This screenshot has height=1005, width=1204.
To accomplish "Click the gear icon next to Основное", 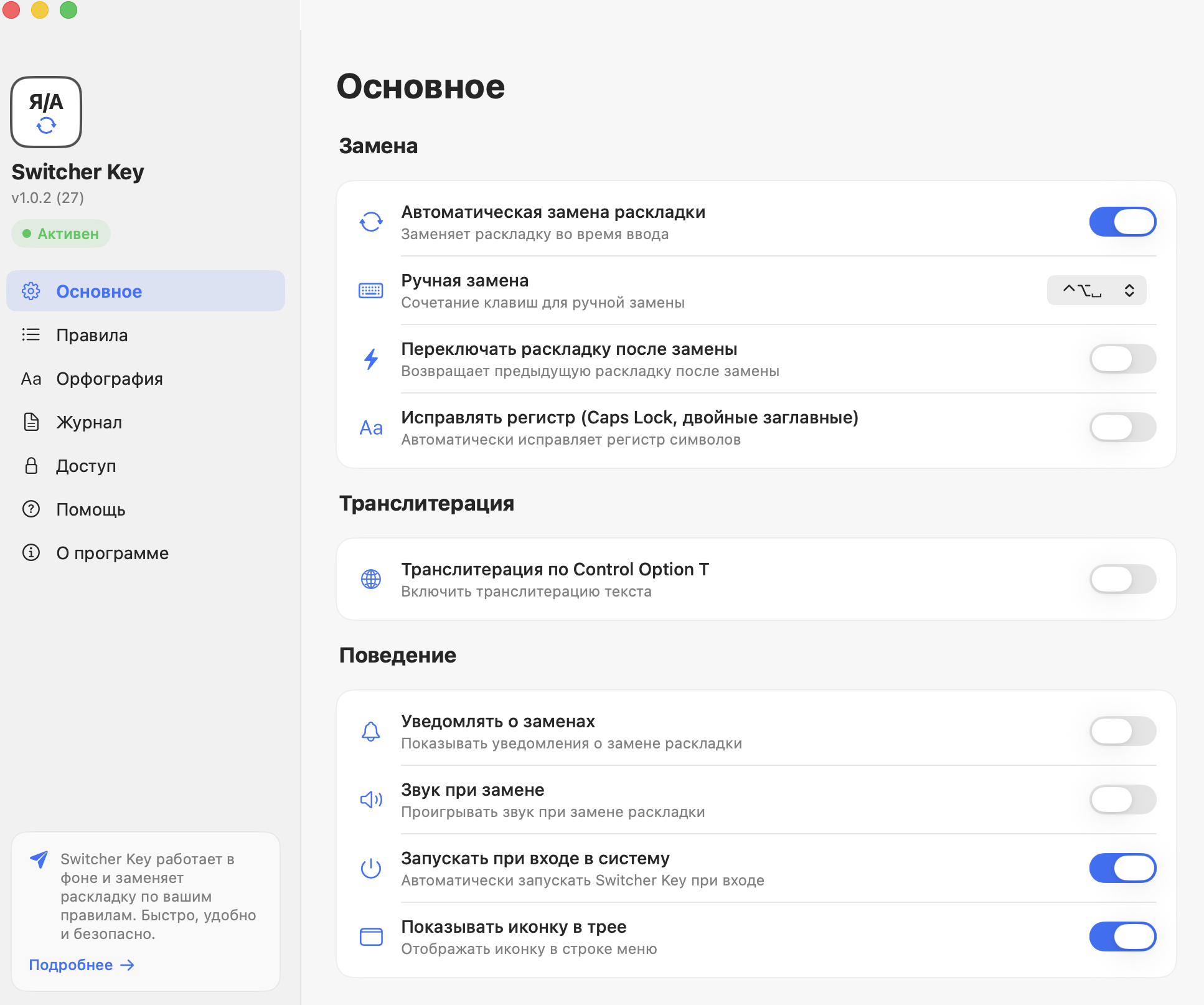I will (x=31, y=291).
